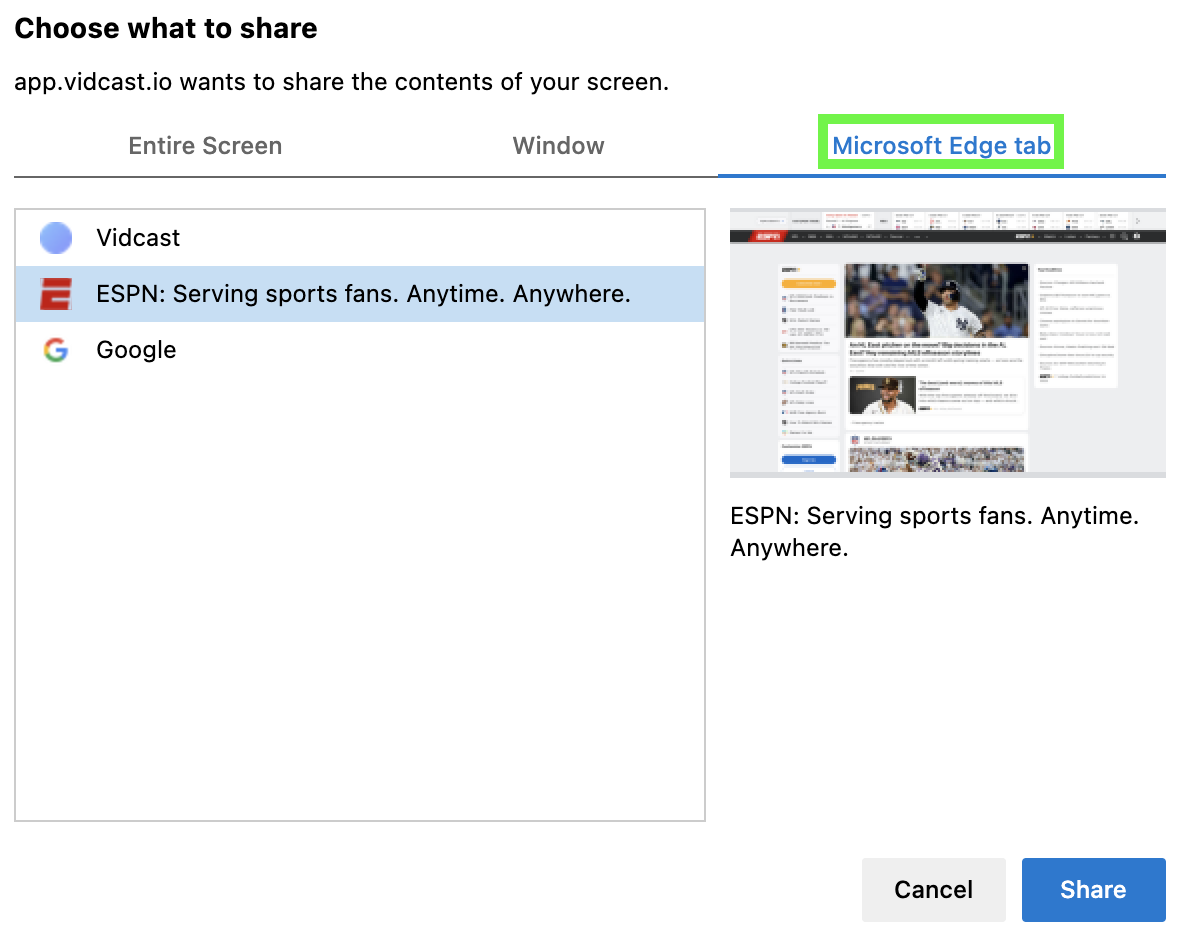Click the ESPN caption below the preview

click(x=934, y=532)
